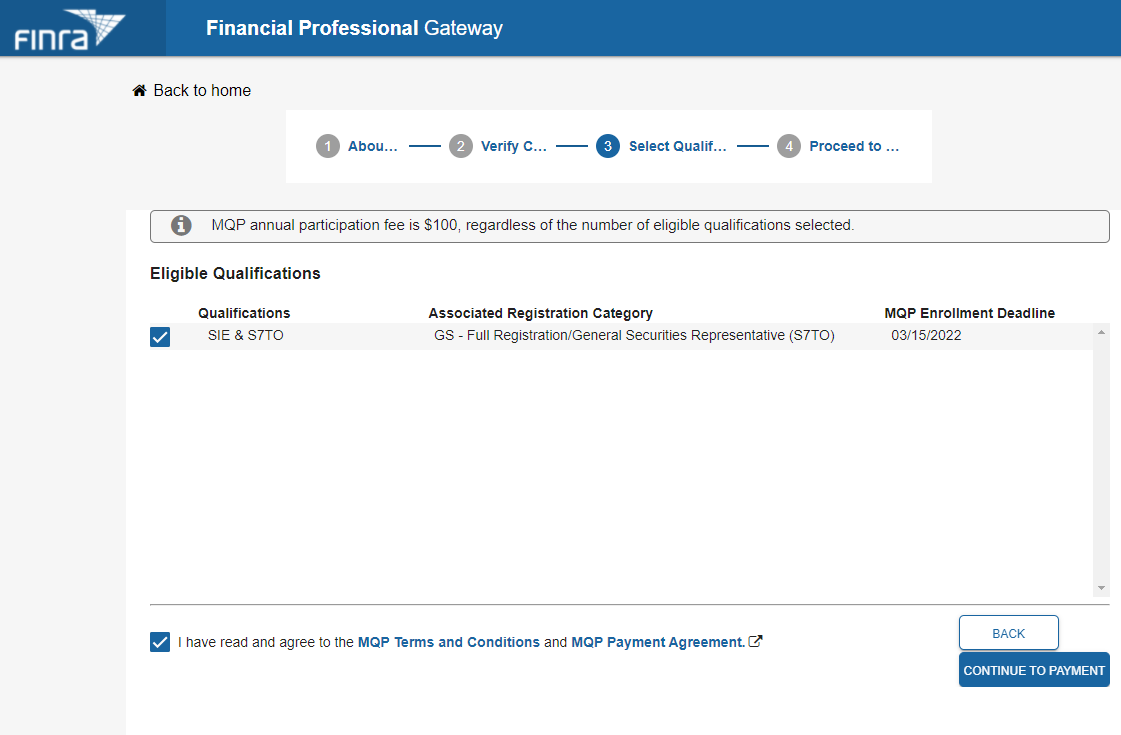Screen dimensions: 1121x735
Task: Click the Verify step label
Action: [514, 146]
